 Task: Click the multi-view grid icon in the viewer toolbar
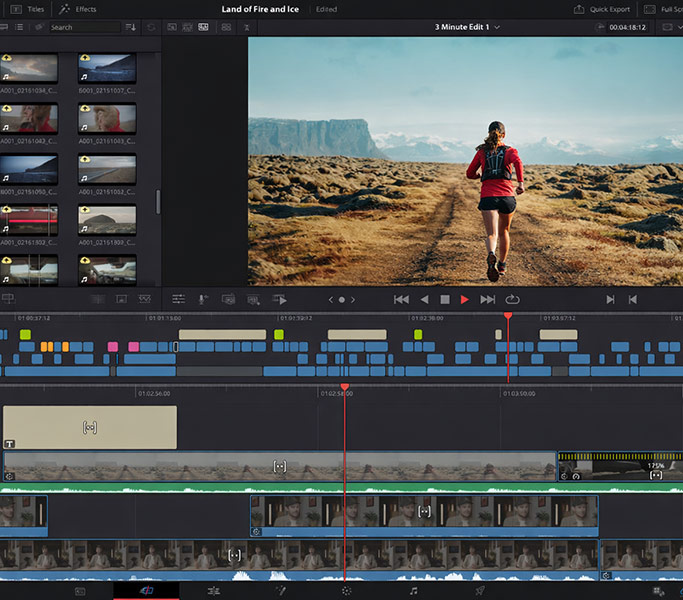[226, 27]
